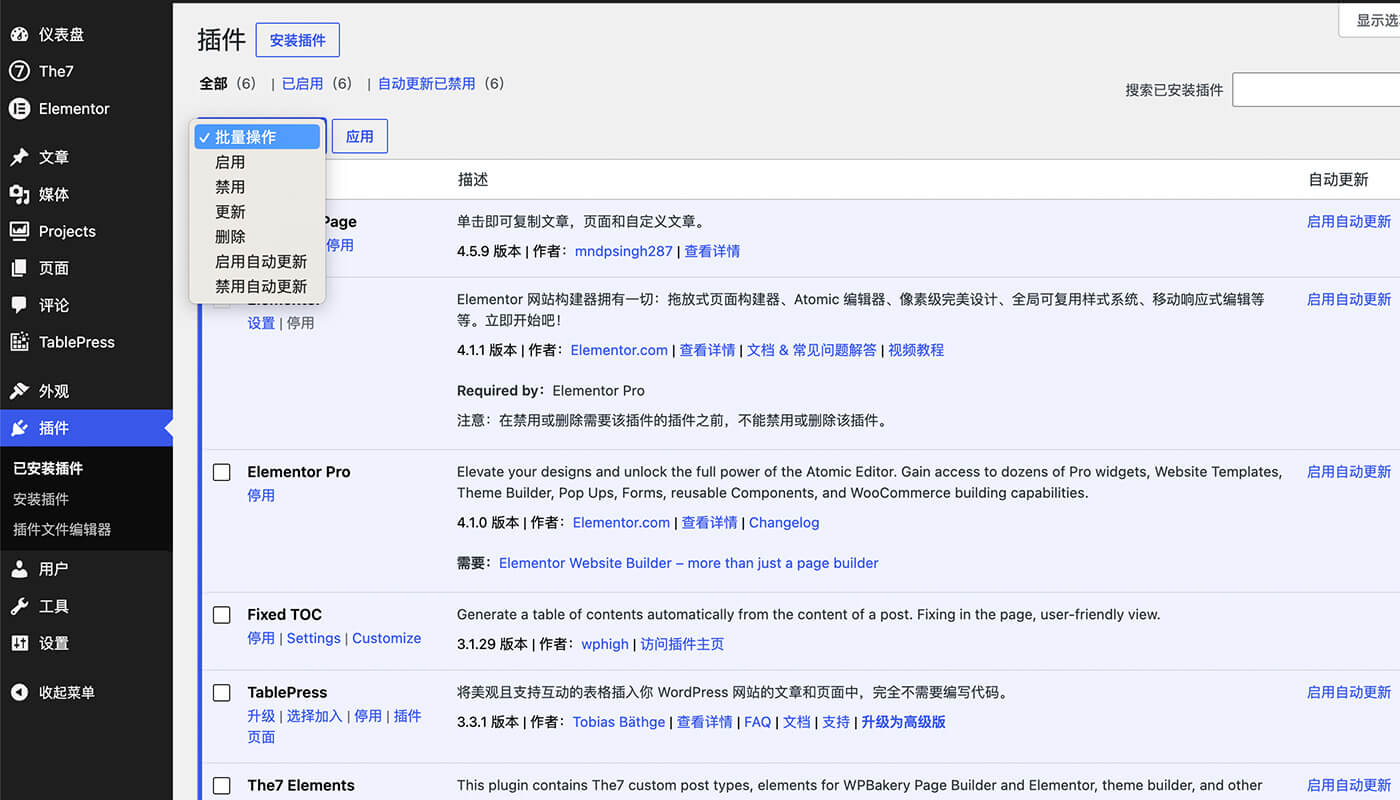The width and height of the screenshot is (1400, 800).
Task: Open the 显示选项 screen options button
Action: (x=1370, y=21)
